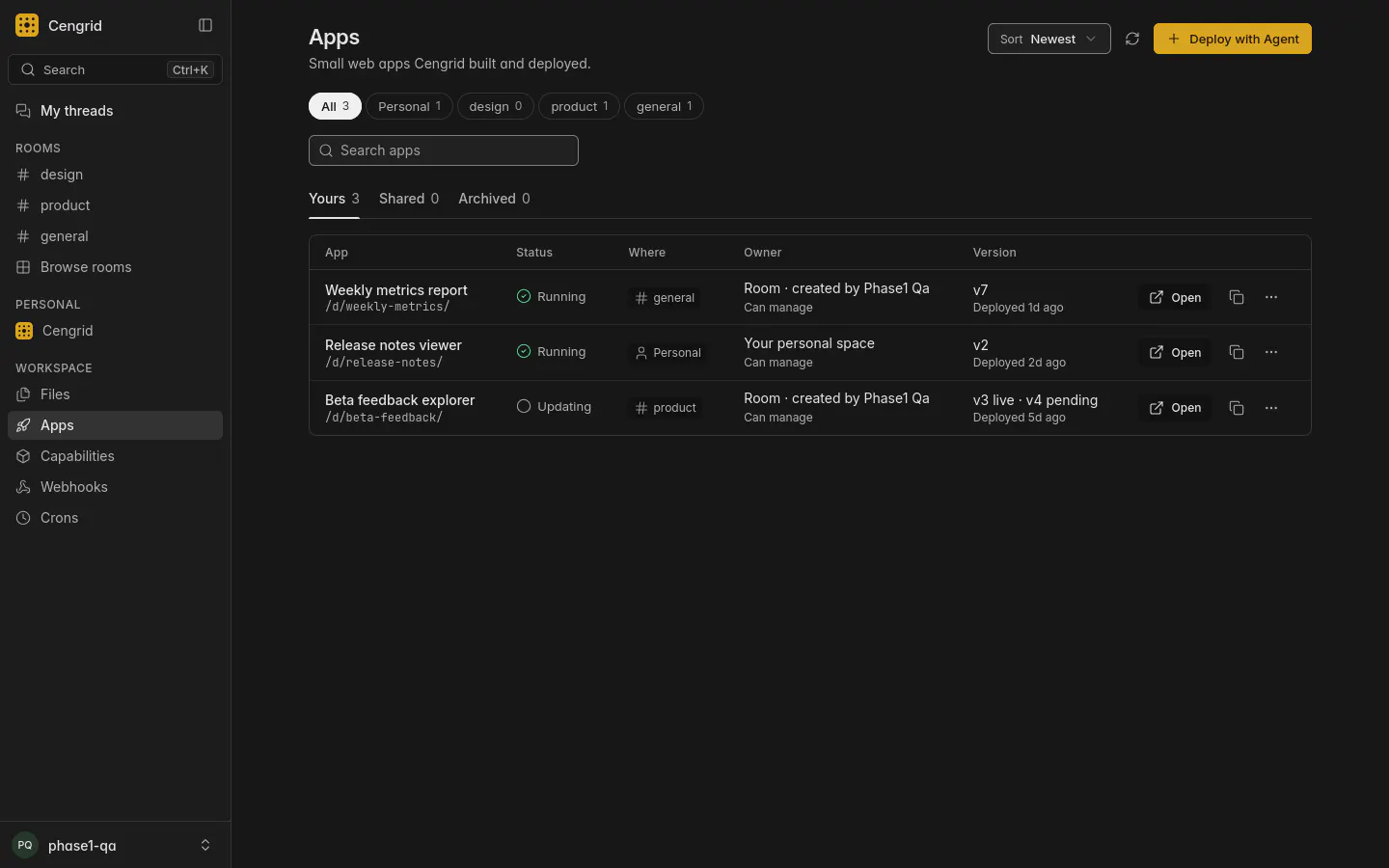Switch to the Archived tab
The height and width of the screenshot is (868, 1389).
[x=494, y=199]
